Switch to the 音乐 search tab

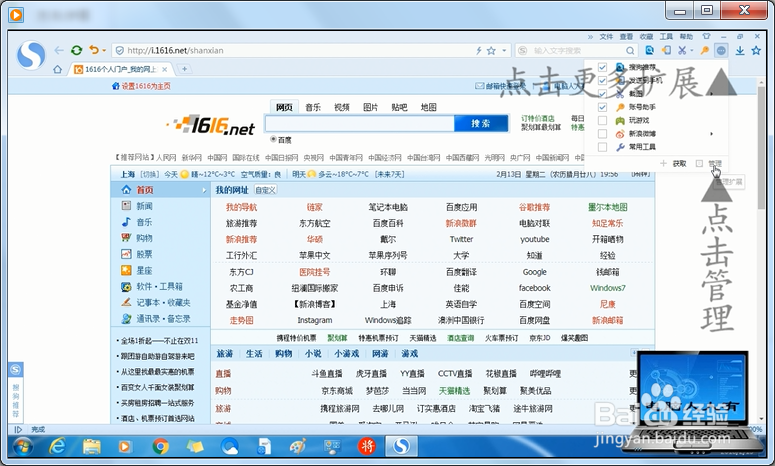313,107
